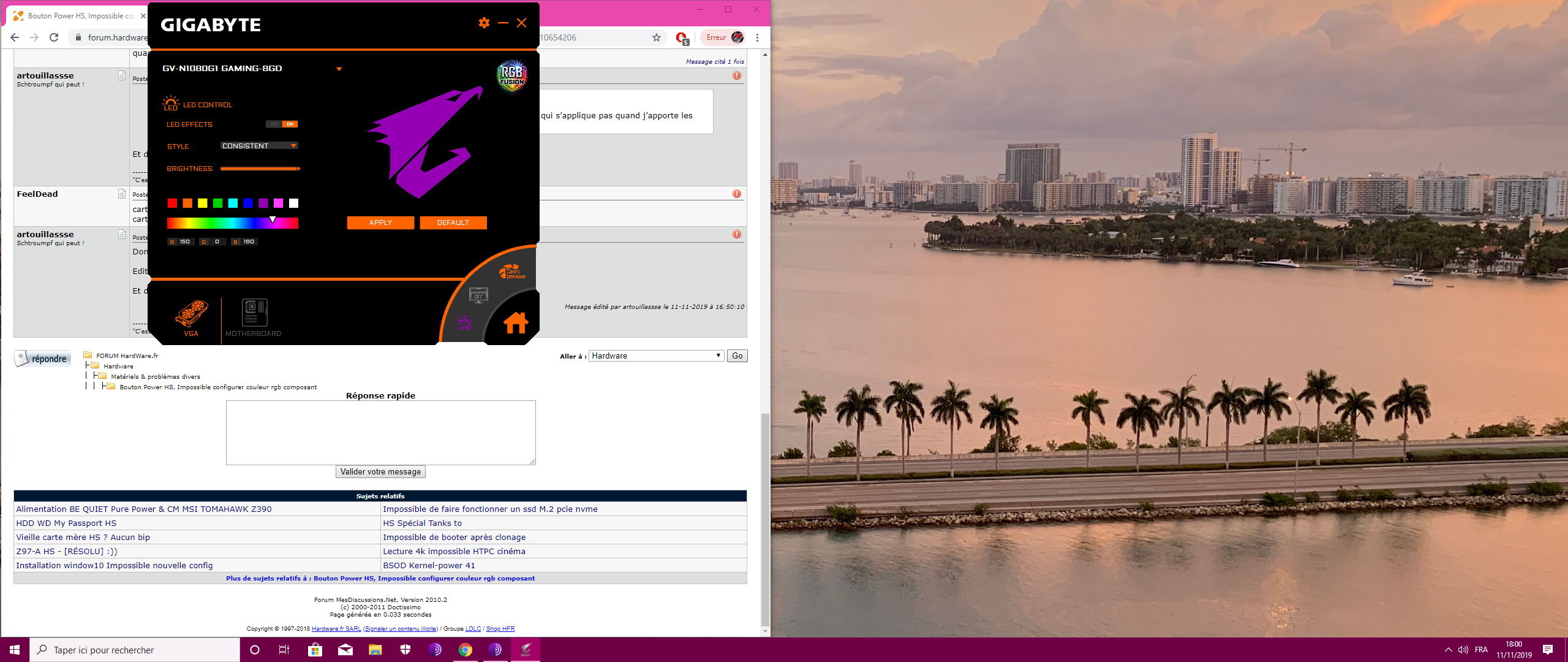Expand the GV-N1080G1 device dropdown
The height and width of the screenshot is (662, 1568).
click(x=339, y=69)
